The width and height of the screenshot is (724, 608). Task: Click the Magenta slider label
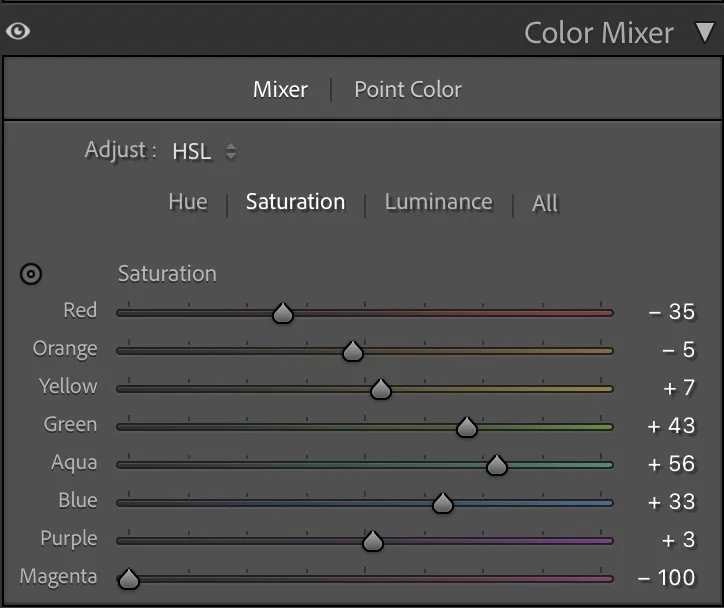coord(59,577)
